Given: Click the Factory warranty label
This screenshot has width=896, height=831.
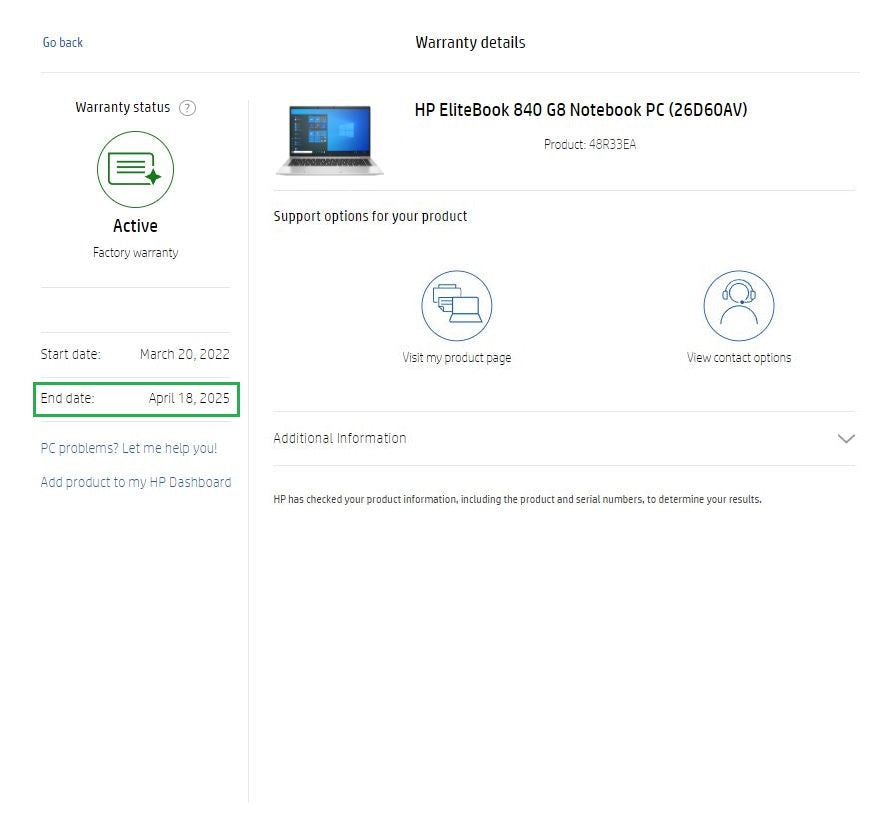Looking at the screenshot, I should (135, 253).
